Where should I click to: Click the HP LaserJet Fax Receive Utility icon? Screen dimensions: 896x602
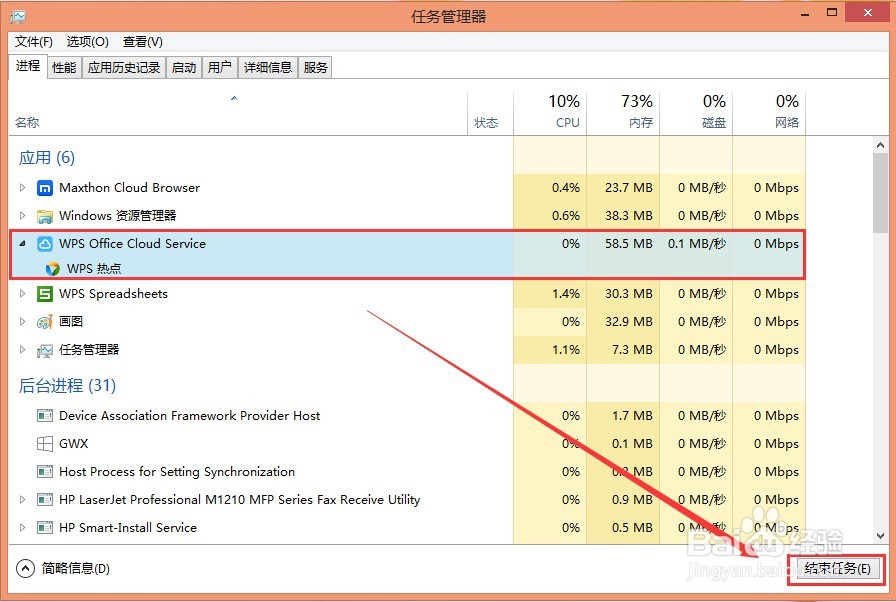coord(45,500)
